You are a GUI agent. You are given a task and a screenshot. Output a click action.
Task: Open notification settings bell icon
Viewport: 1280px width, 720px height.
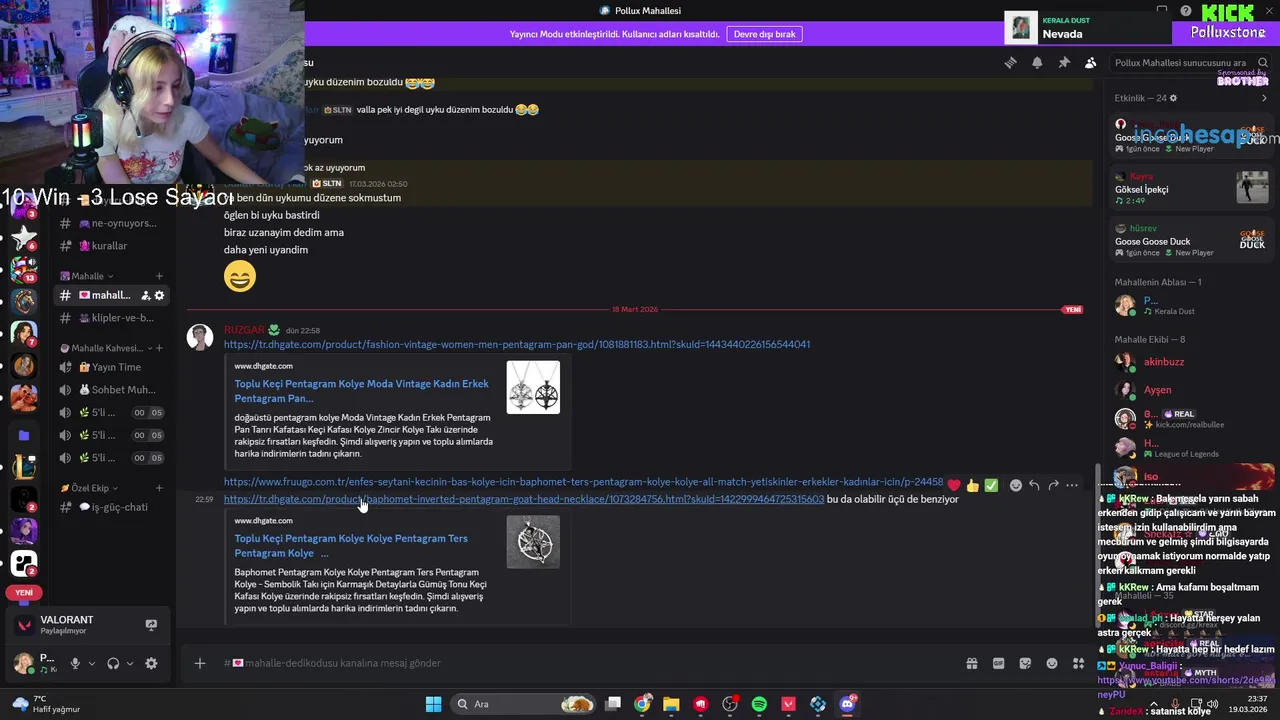click(x=1037, y=62)
